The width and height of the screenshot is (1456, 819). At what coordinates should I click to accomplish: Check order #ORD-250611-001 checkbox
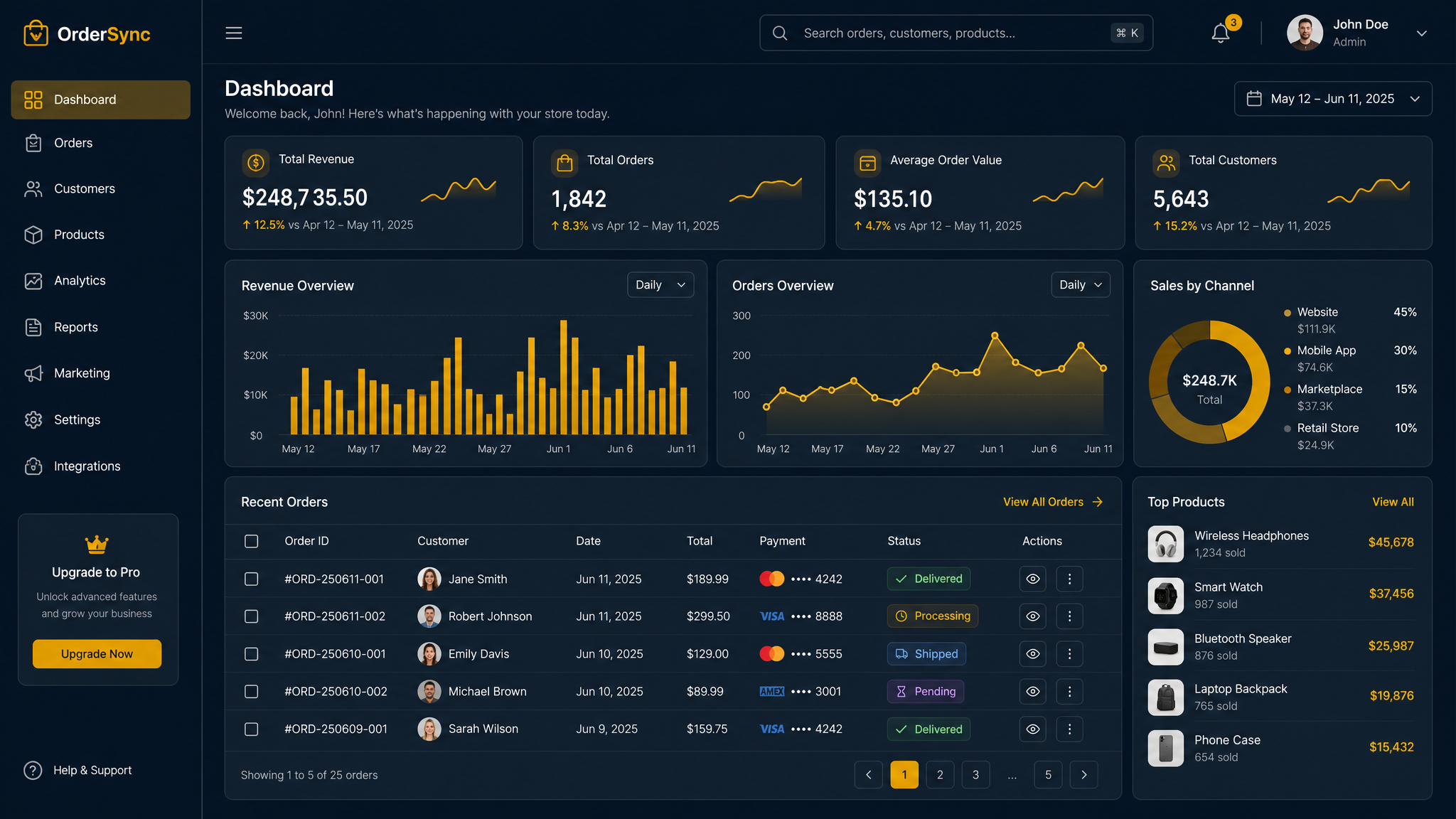[x=252, y=579]
